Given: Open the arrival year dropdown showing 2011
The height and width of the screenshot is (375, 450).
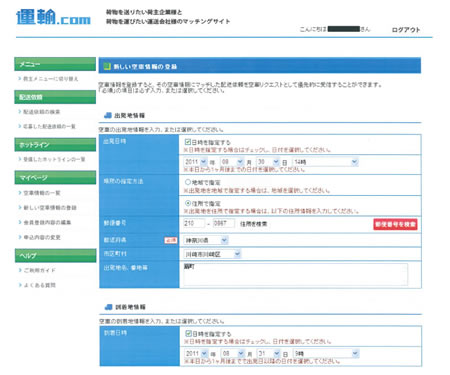Looking at the screenshot, I should (x=197, y=353).
